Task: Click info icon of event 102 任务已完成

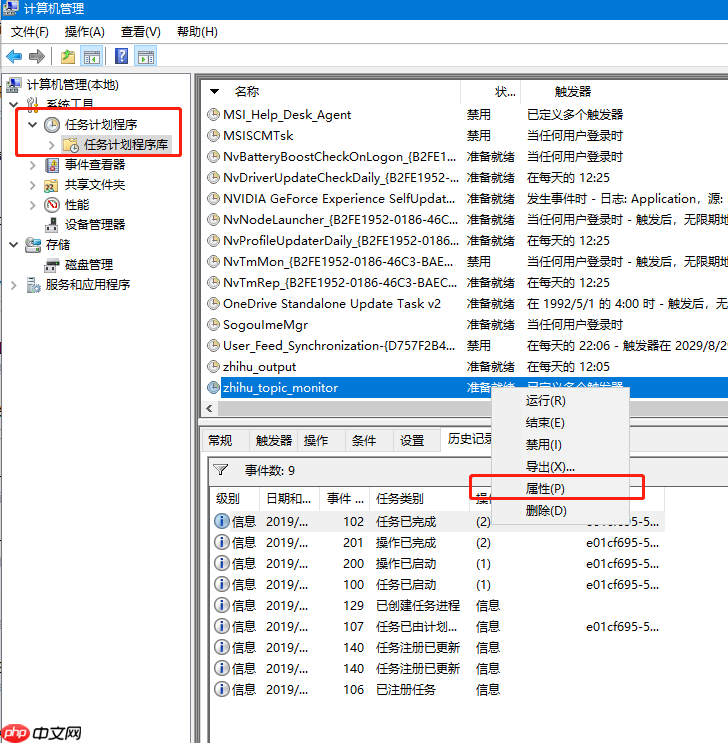Action: [x=221, y=521]
